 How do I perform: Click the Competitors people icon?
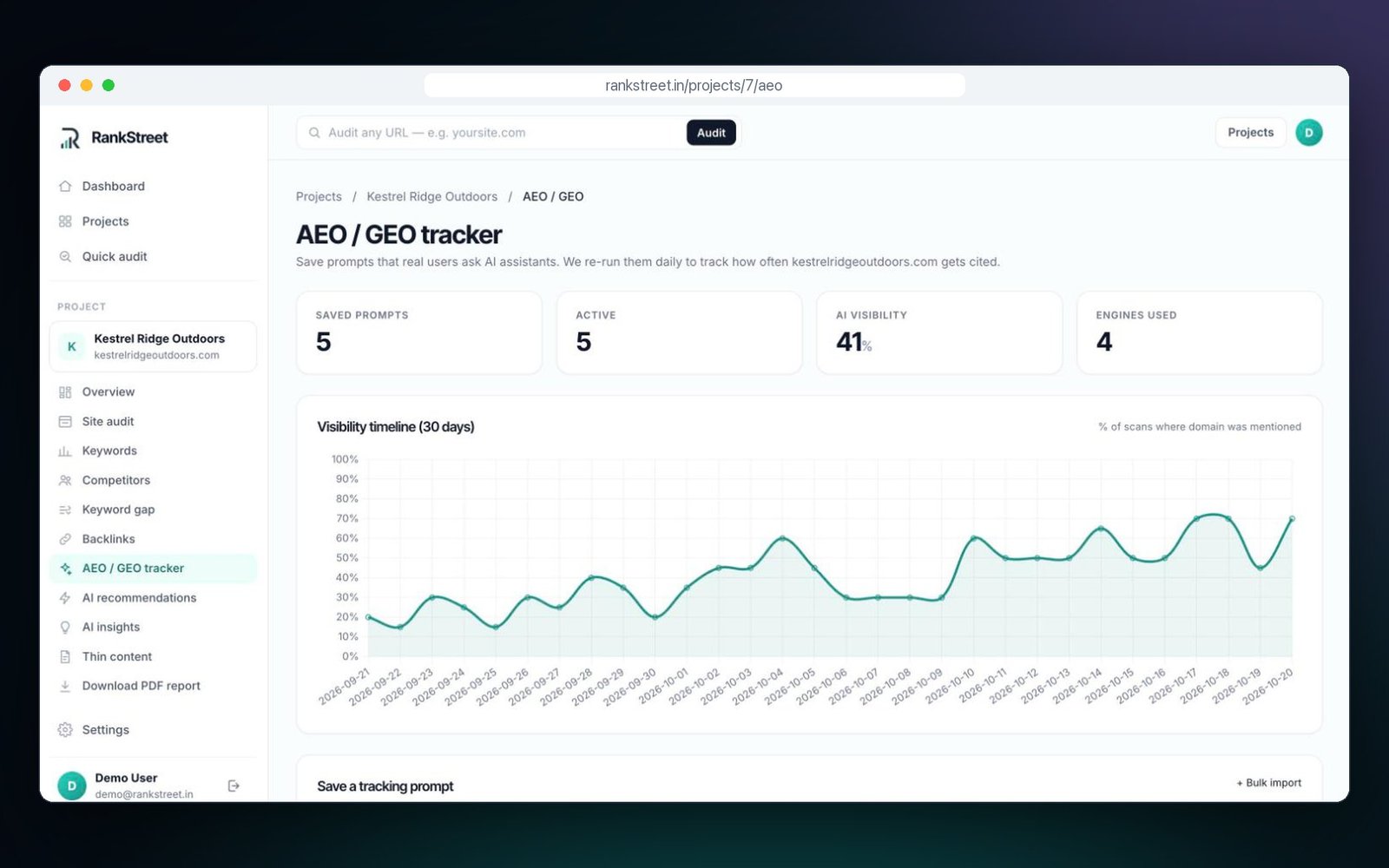pyautogui.click(x=65, y=480)
